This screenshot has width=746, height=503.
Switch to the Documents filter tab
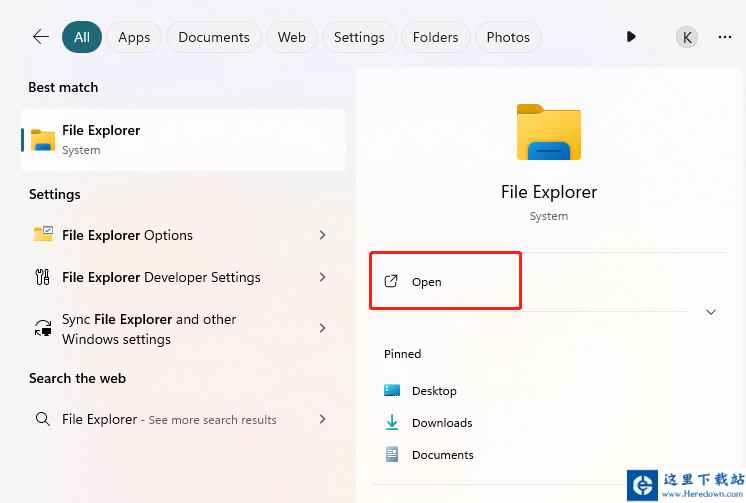(x=214, y=37)
